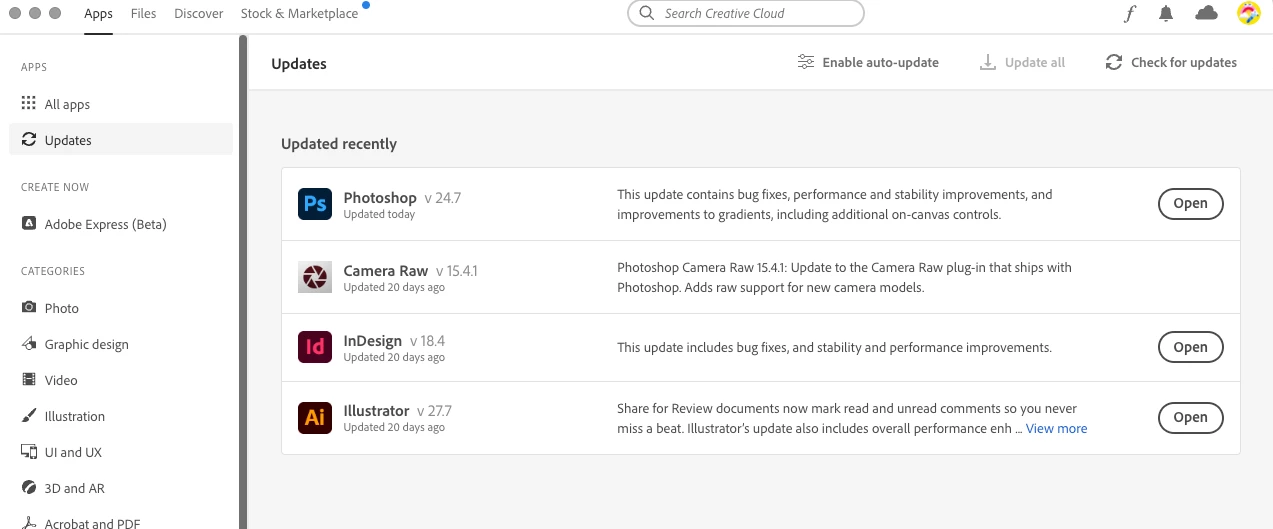Select the Illustration category label
The image size is (1273, 529).
(75, 416)
